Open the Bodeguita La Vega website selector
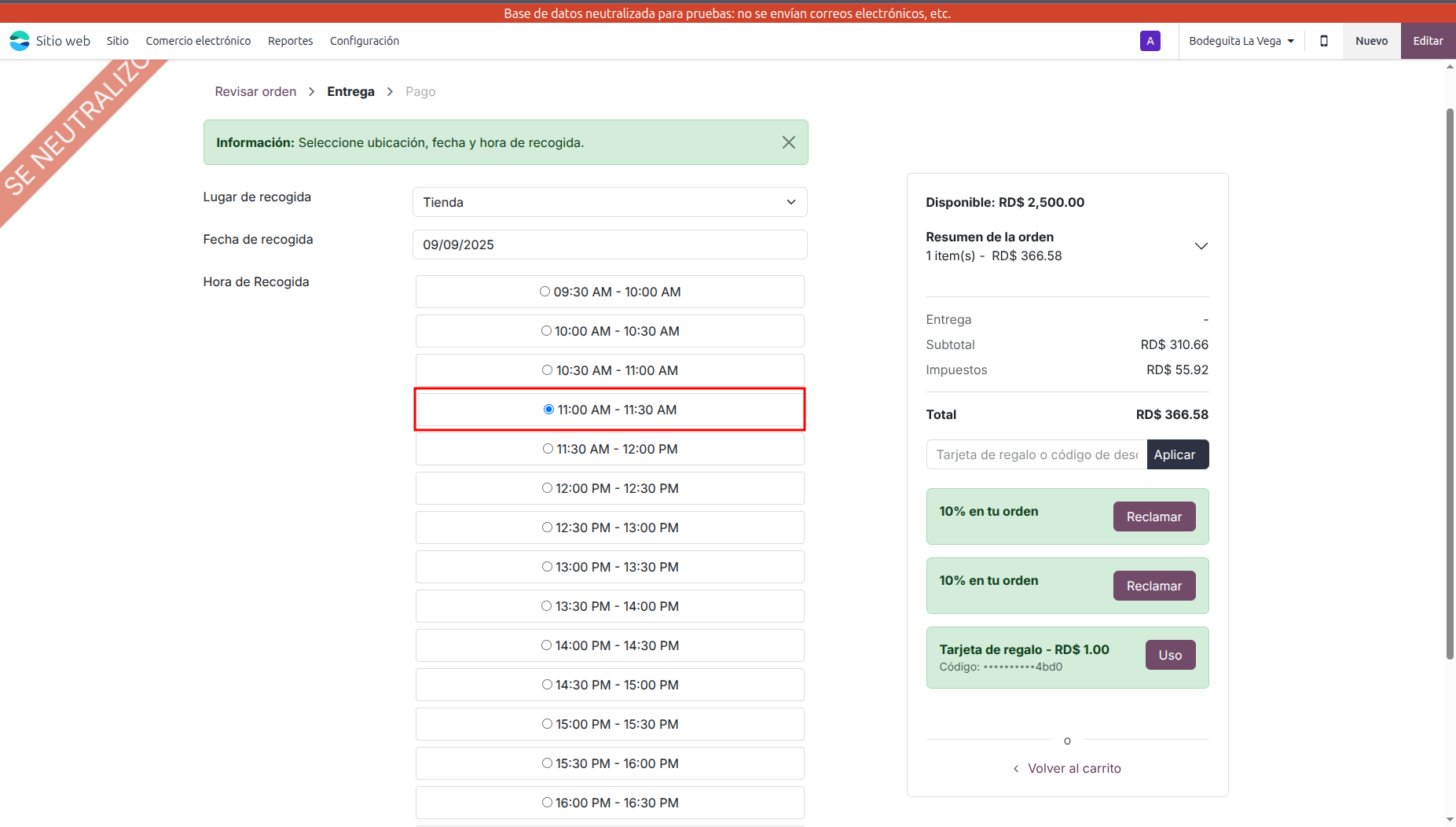 tap(1241, 41)
